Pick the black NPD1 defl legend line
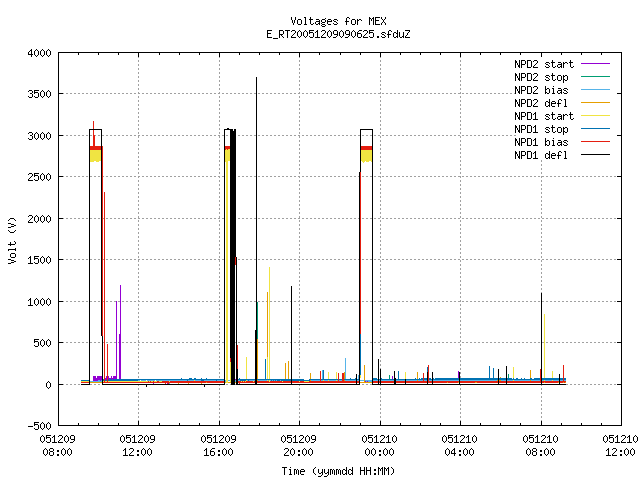Image resolution: width=640 pixels, height=480 pixels. click(596, 155)
